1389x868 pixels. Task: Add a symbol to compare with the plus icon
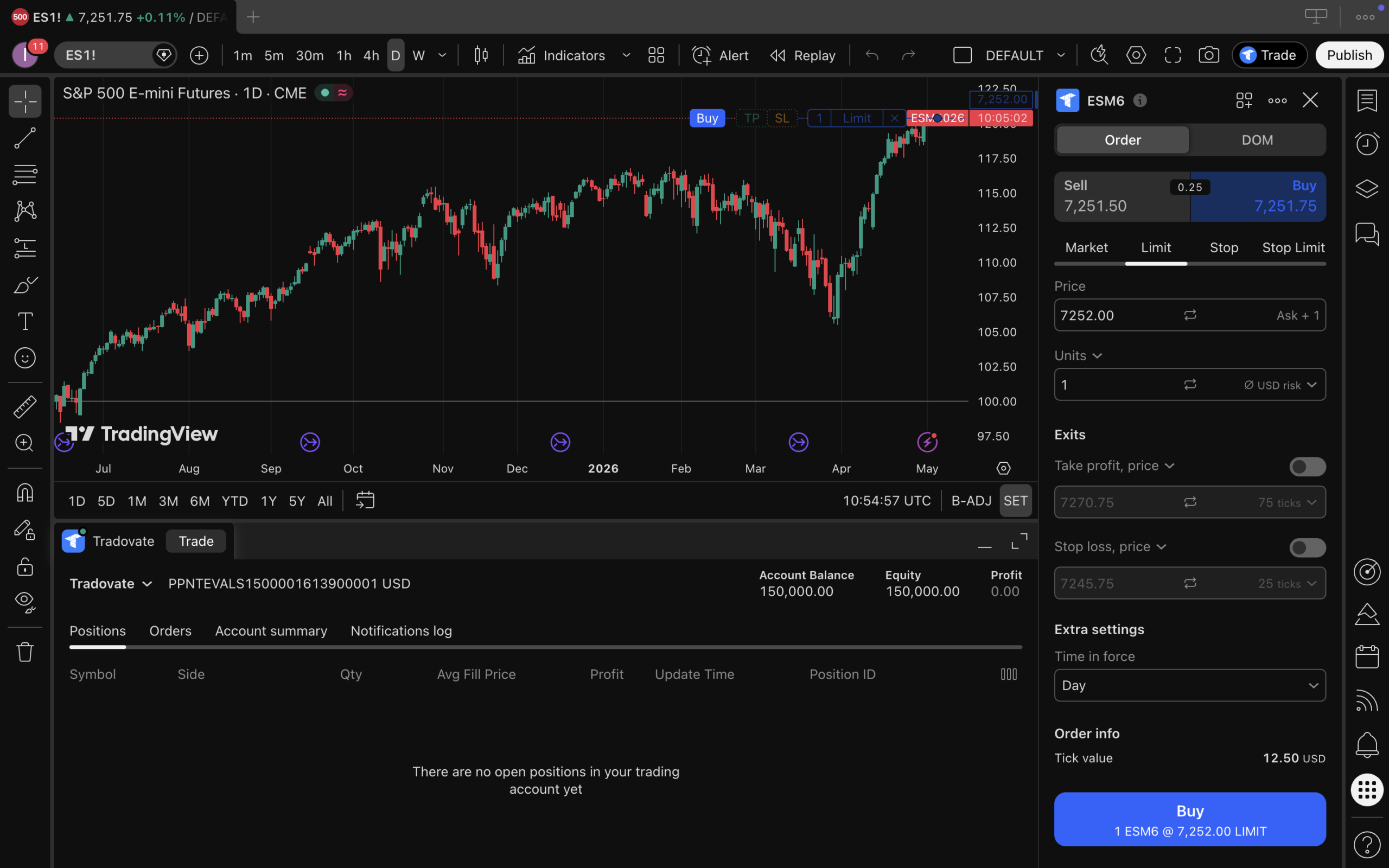(199, 56)
